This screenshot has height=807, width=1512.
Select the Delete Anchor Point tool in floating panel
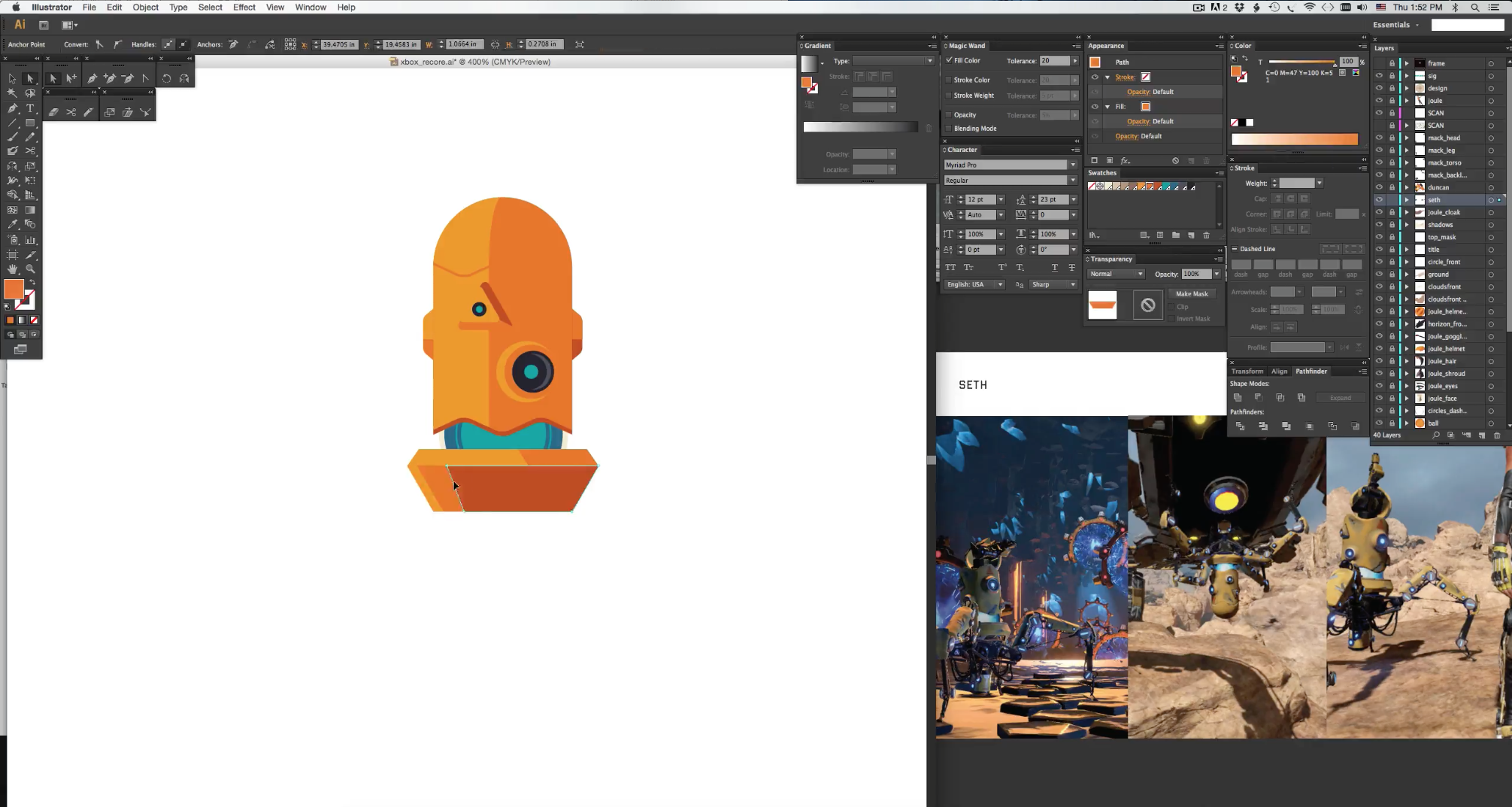pos(128,78)
